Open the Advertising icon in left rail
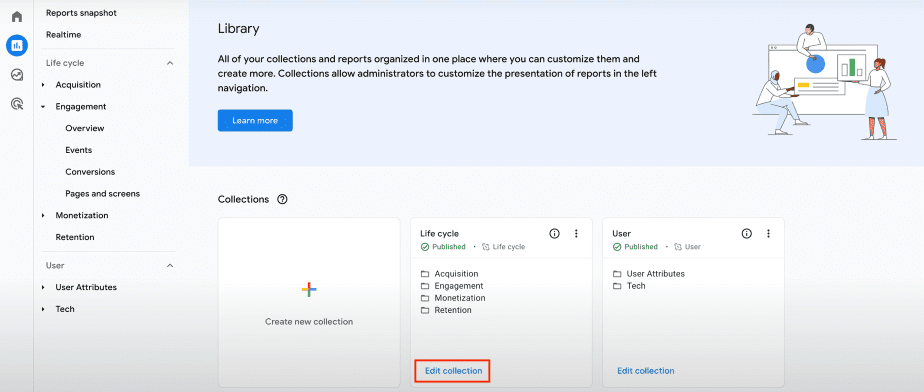The image size is (924, 392). click(x=17, y=104)
